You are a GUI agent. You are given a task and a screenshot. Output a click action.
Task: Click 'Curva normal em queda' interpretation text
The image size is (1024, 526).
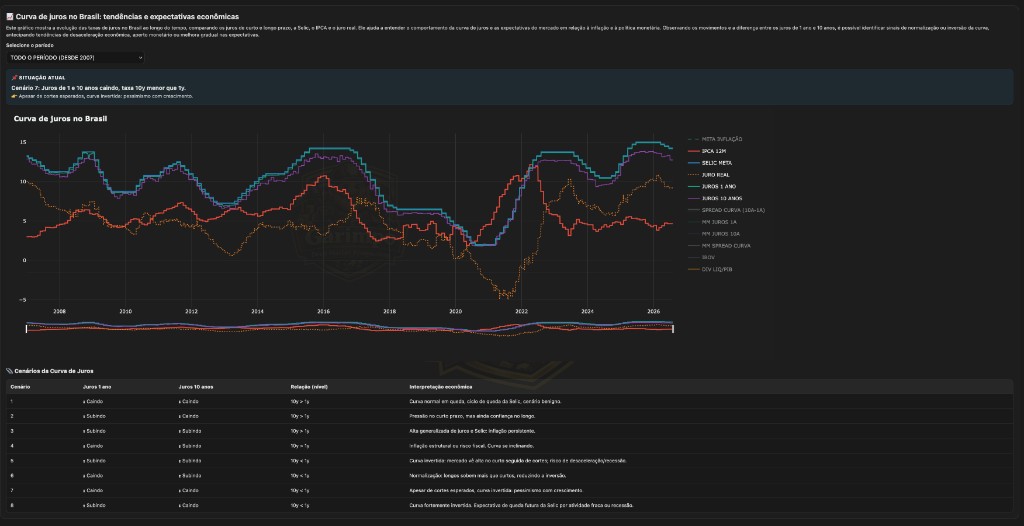(485, 401)
